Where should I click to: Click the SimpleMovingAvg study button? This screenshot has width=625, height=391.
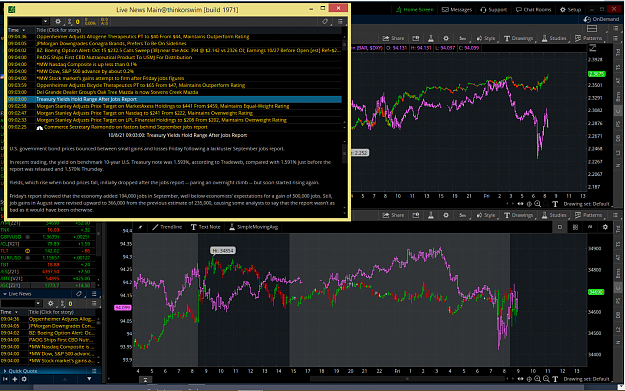pos(254,227)
